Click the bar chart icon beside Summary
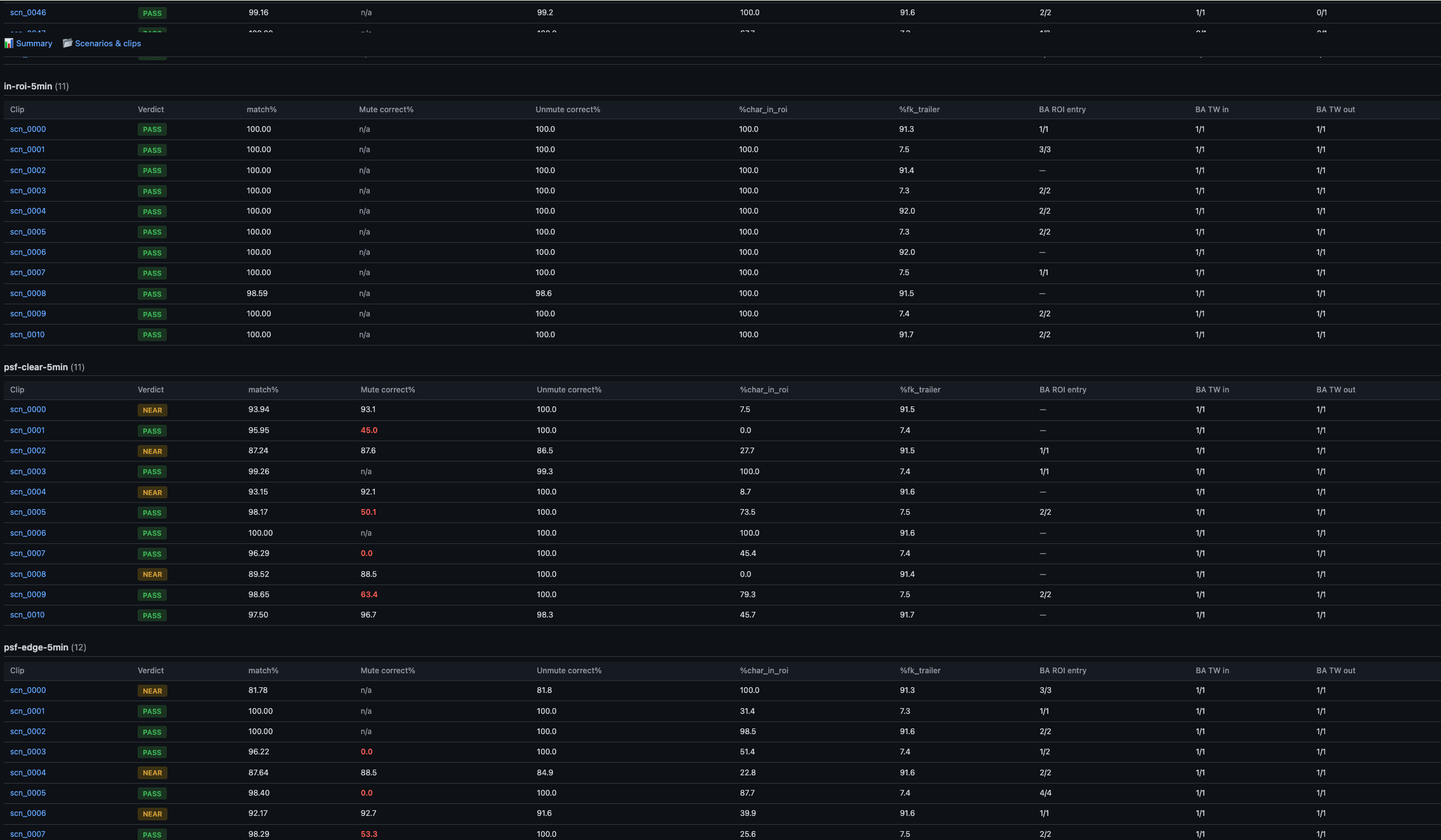The image size is (1441, 840). 9,44
